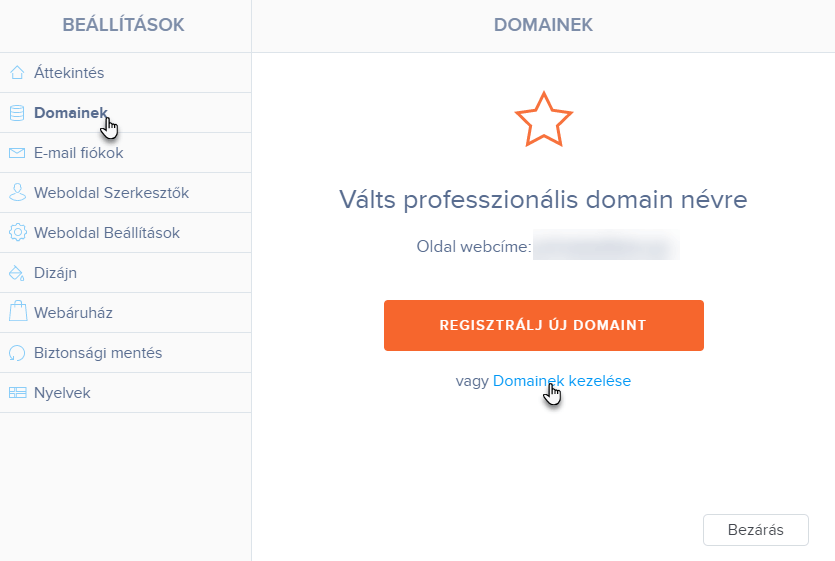The width and height of the screenshot is (835, 561).
Task: Click the envelope icon for E-mail fiókok
Action: point(17,153)
